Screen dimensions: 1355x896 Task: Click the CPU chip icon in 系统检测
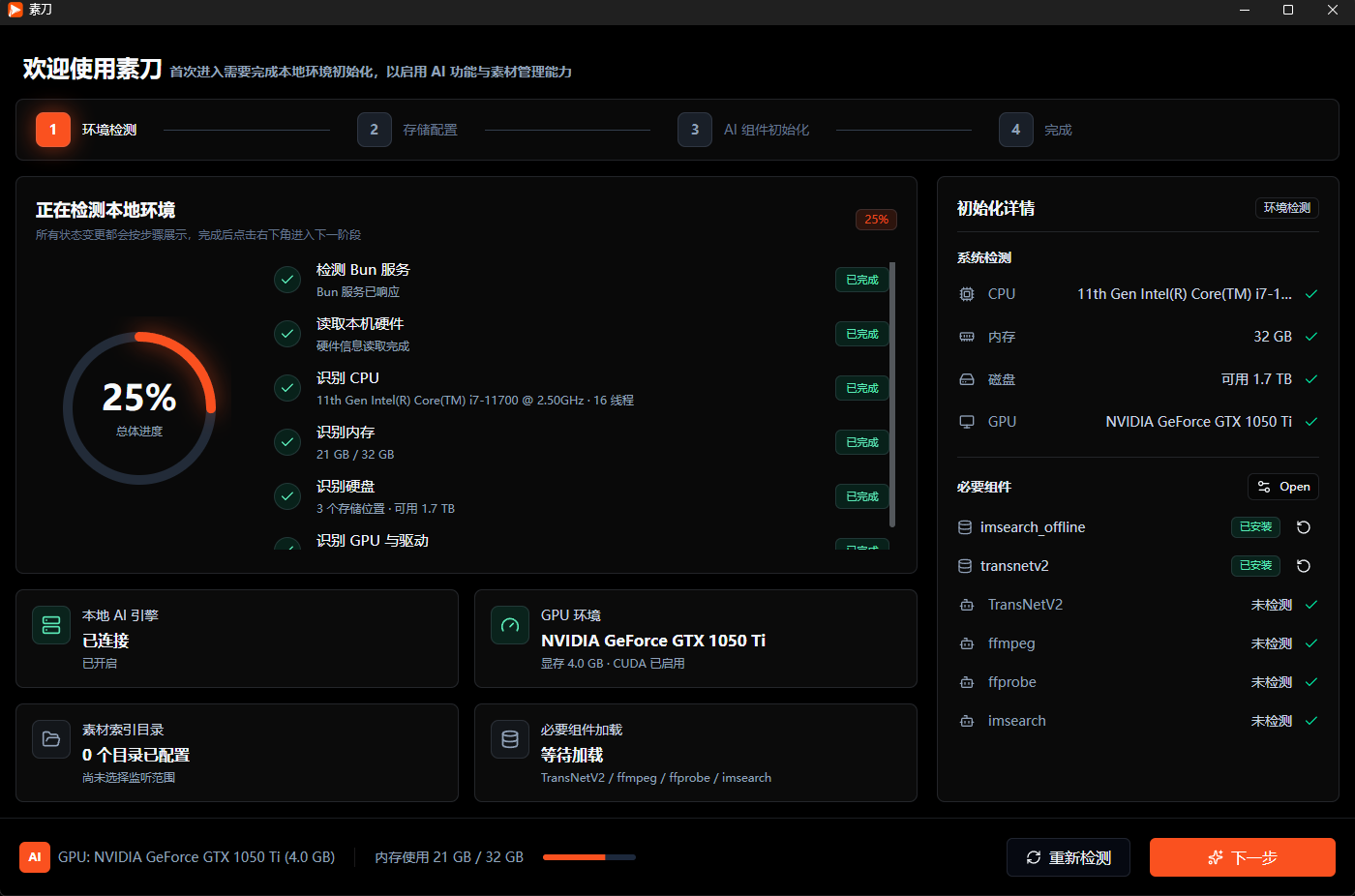pyautogui.click(x=966, y=294)
